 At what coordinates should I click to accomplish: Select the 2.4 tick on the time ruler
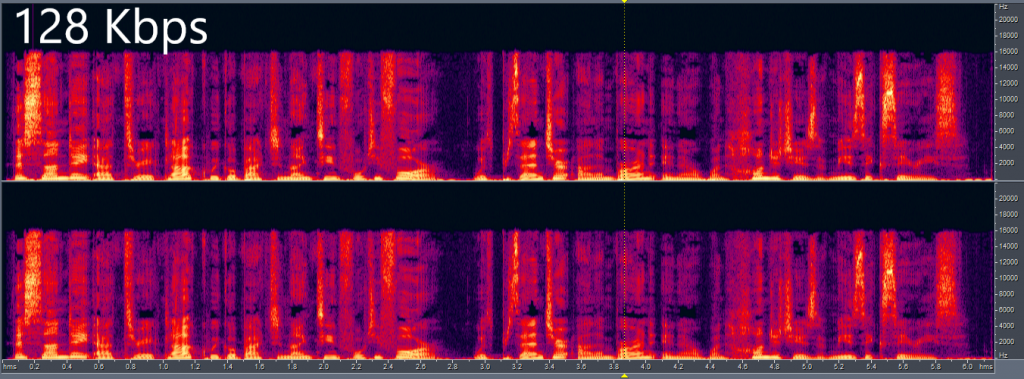click(388, 367)
